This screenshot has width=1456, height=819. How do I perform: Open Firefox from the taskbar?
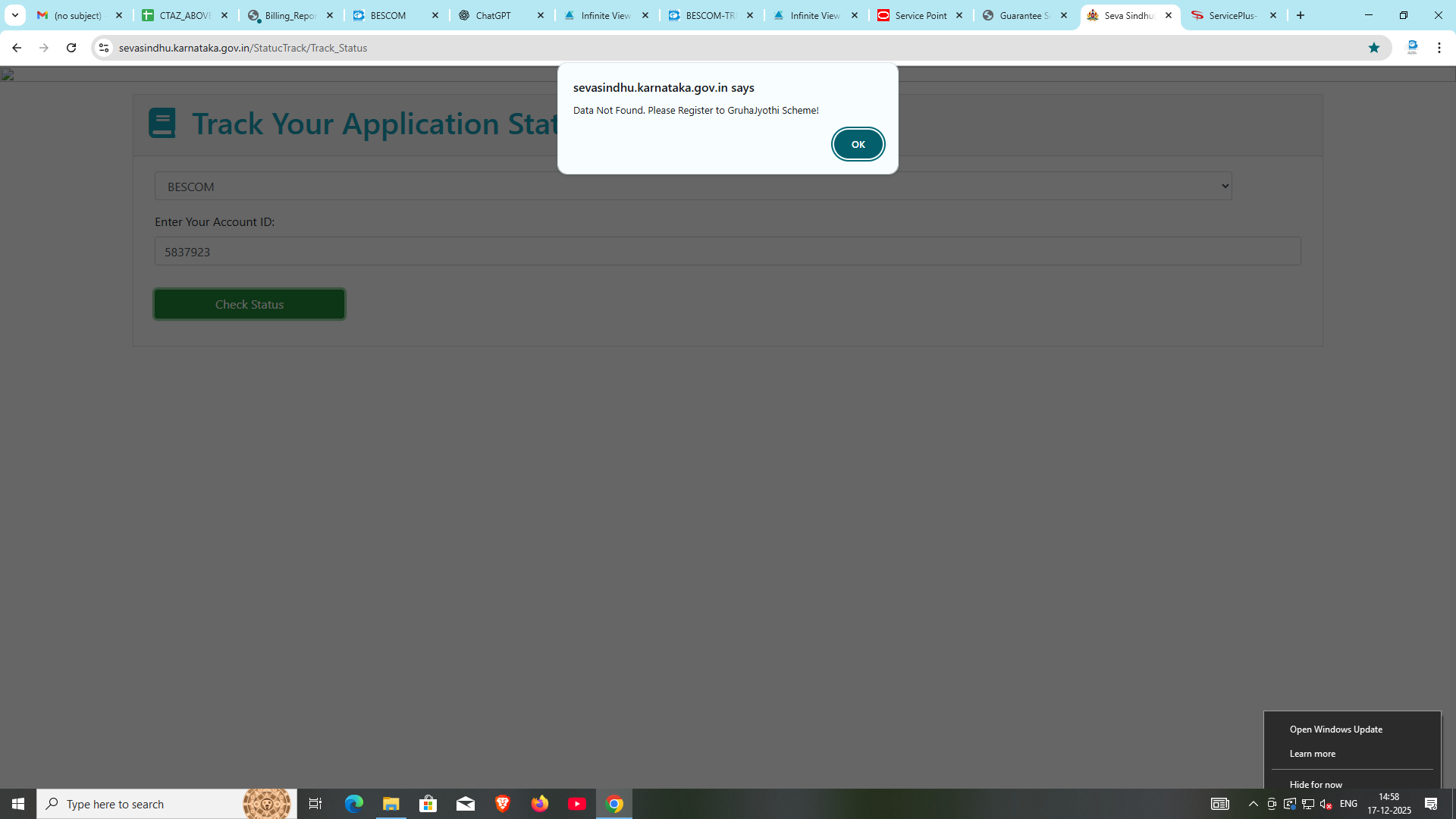[539, 804]
